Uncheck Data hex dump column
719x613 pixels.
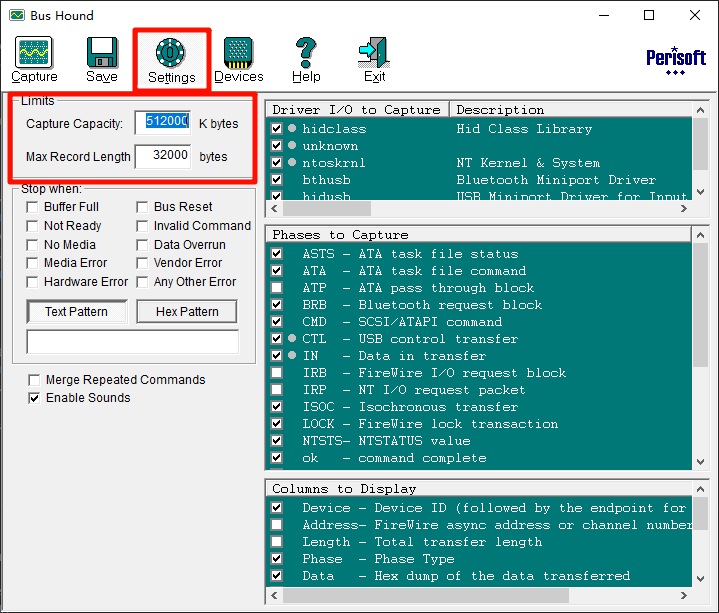[x=277, y=575]
